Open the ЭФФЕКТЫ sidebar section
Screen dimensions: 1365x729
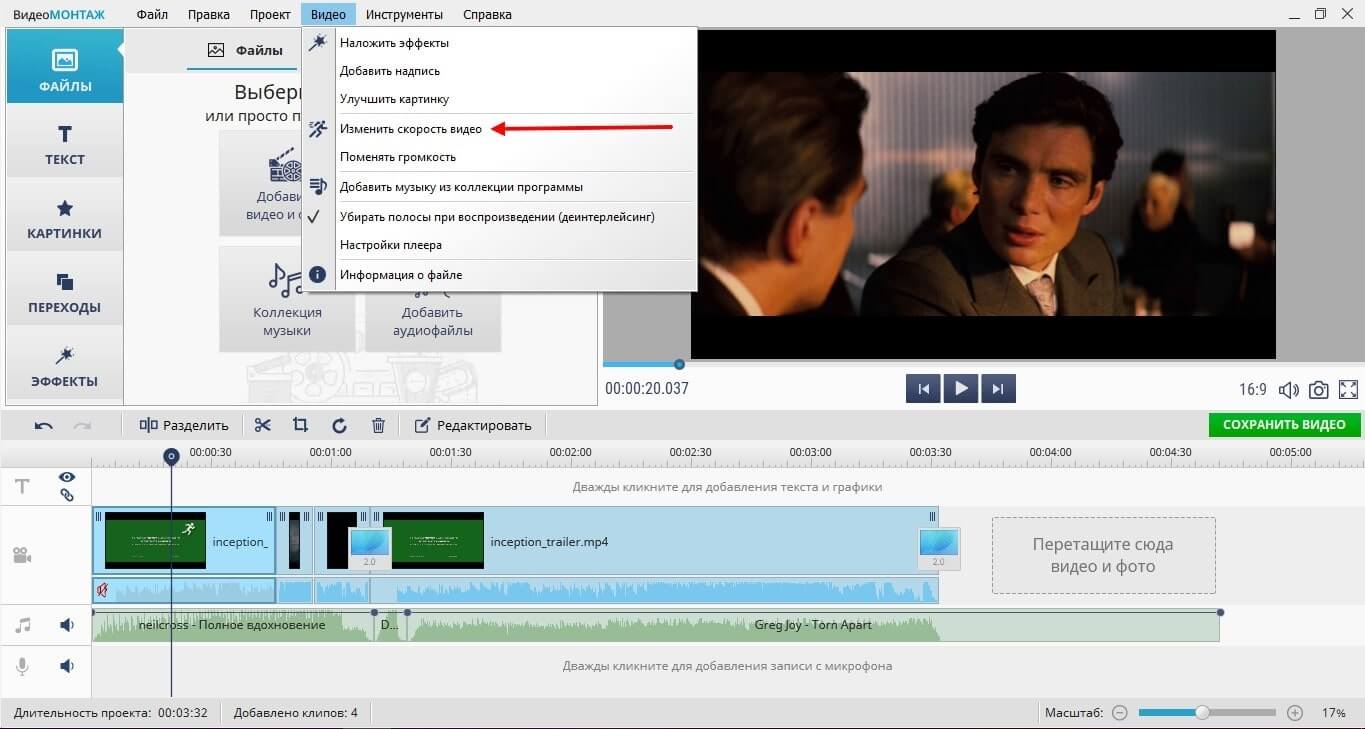click(x=65, y=365)
